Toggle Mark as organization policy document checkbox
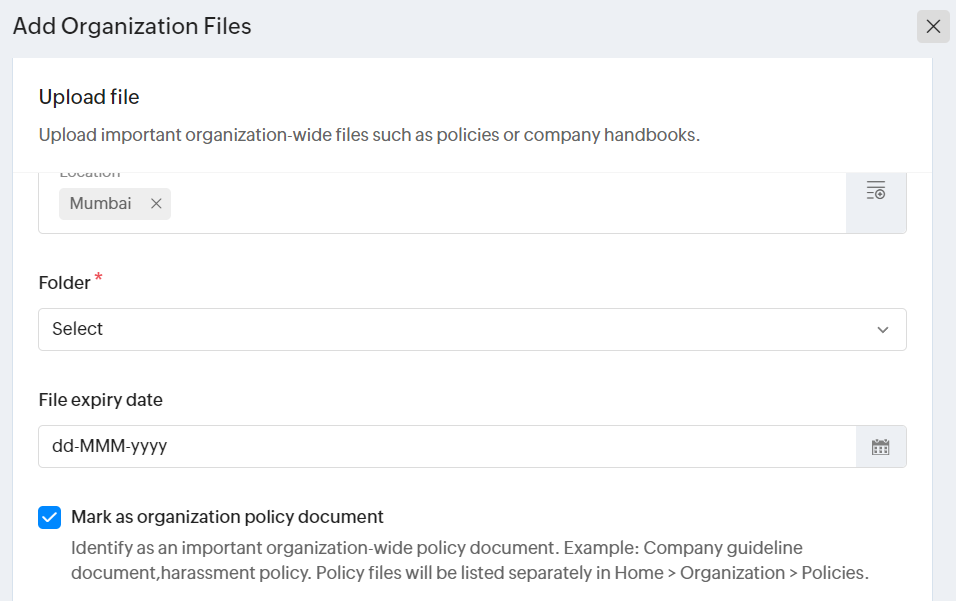 pos(50,517)
